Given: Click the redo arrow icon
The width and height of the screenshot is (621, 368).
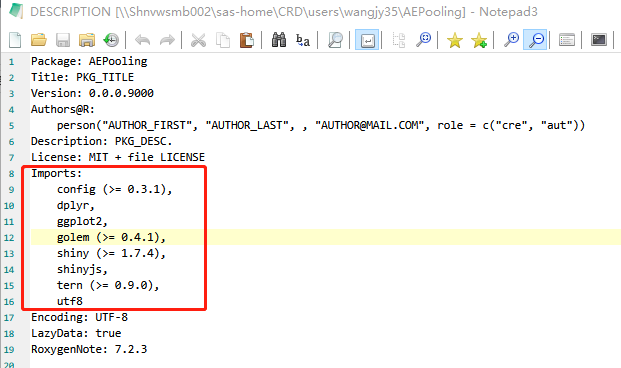Looking at the screenshot, I should coord(167,40).
